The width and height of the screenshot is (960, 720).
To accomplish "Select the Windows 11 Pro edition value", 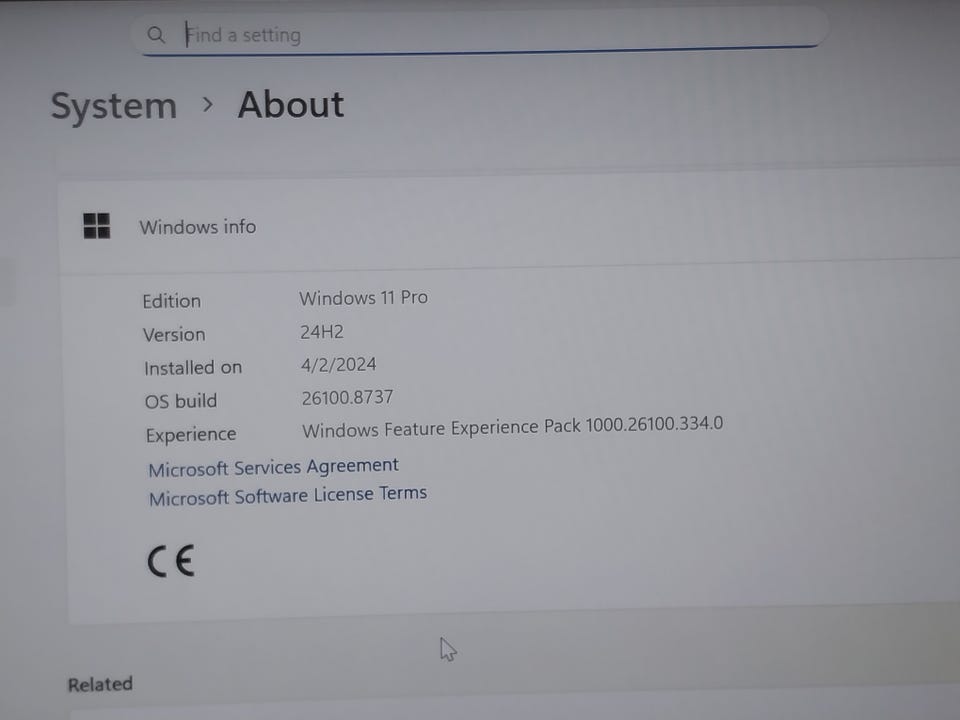I will coord(363,298).
